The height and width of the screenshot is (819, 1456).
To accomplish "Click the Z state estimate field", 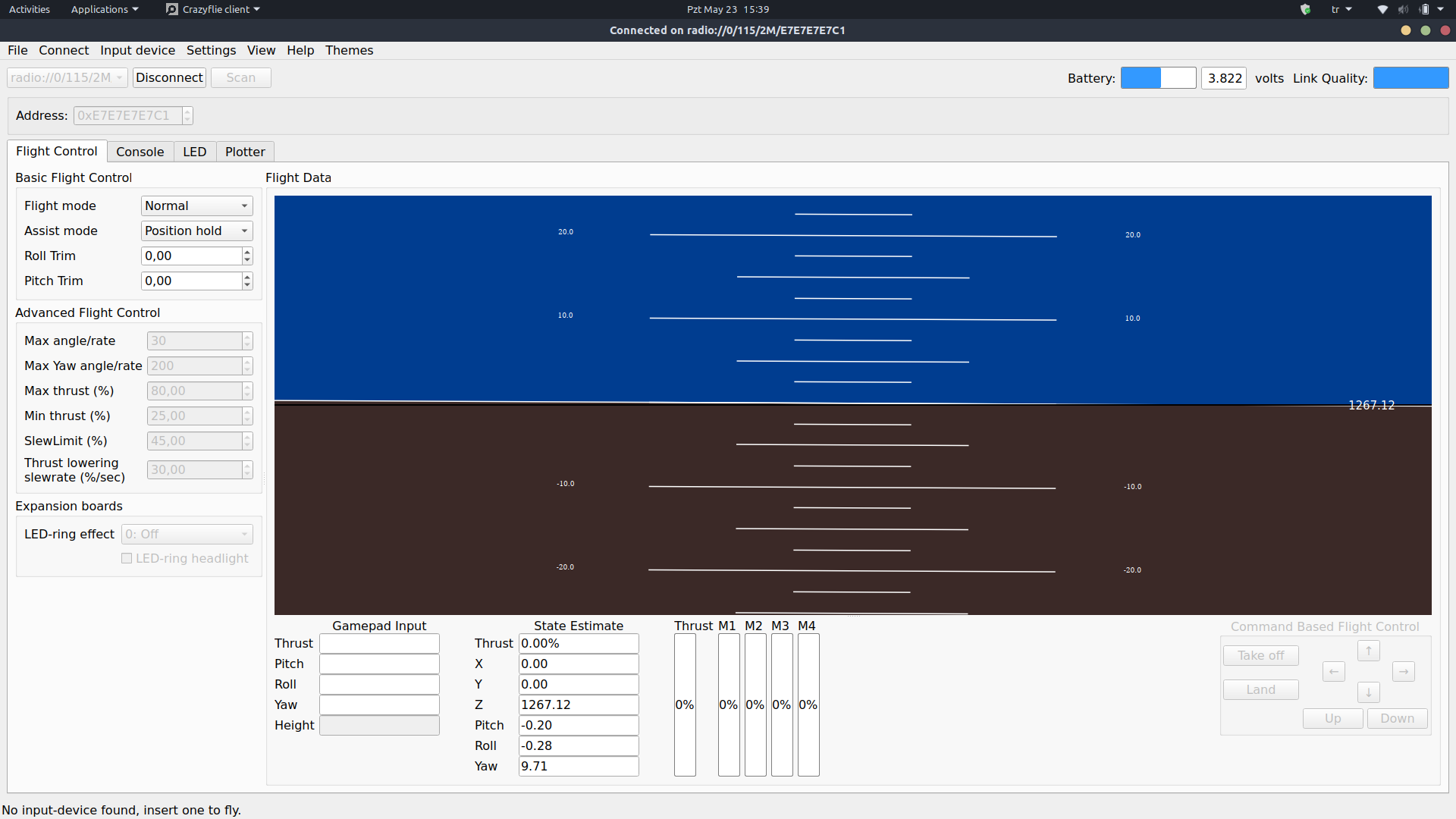I will click(x=578, y=704).
